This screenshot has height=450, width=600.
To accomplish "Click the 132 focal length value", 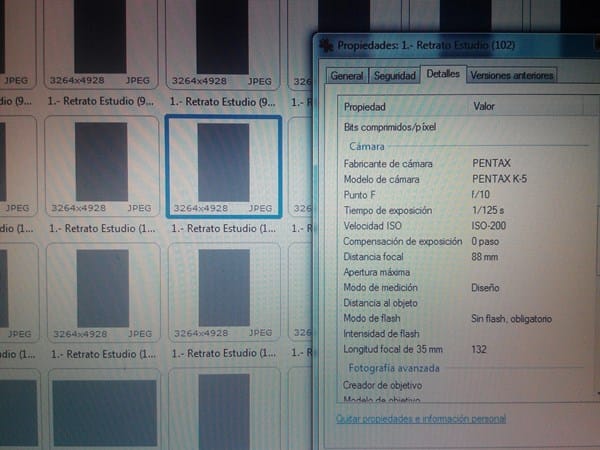I will click(x=479, y=349).
